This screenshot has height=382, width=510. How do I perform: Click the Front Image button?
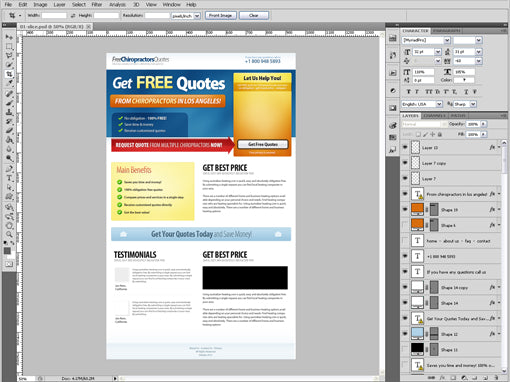point(221,15)
